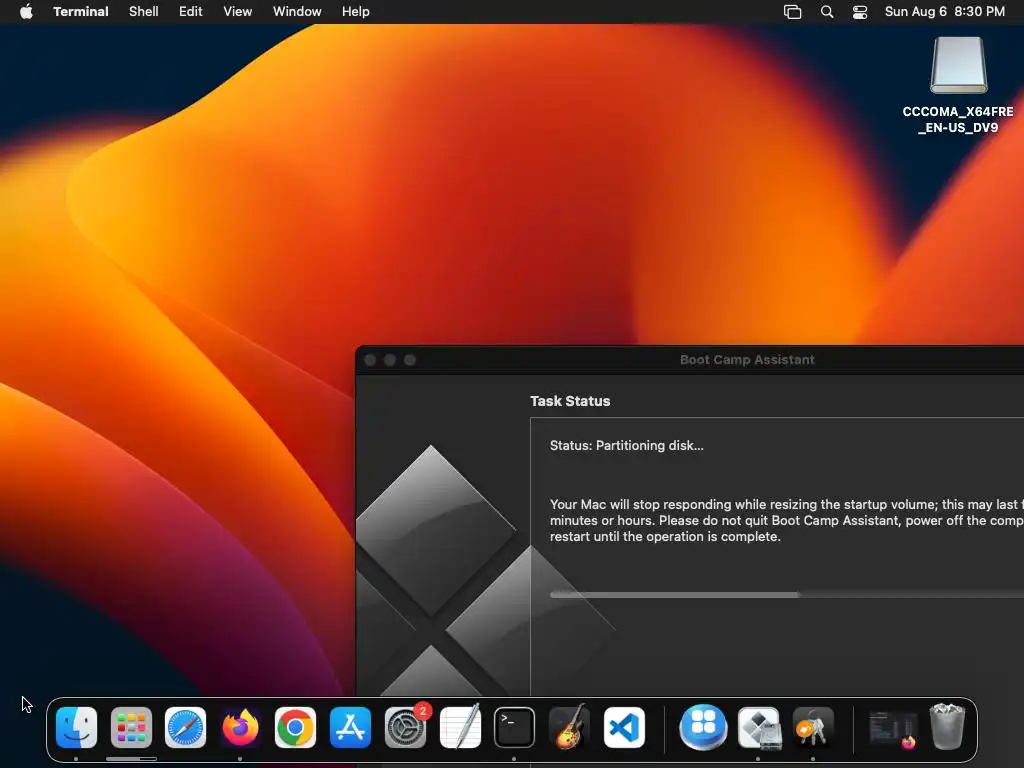Open TextEdit from the Dock
This screenshot has height=768, width=1024.
coord(460,727)
